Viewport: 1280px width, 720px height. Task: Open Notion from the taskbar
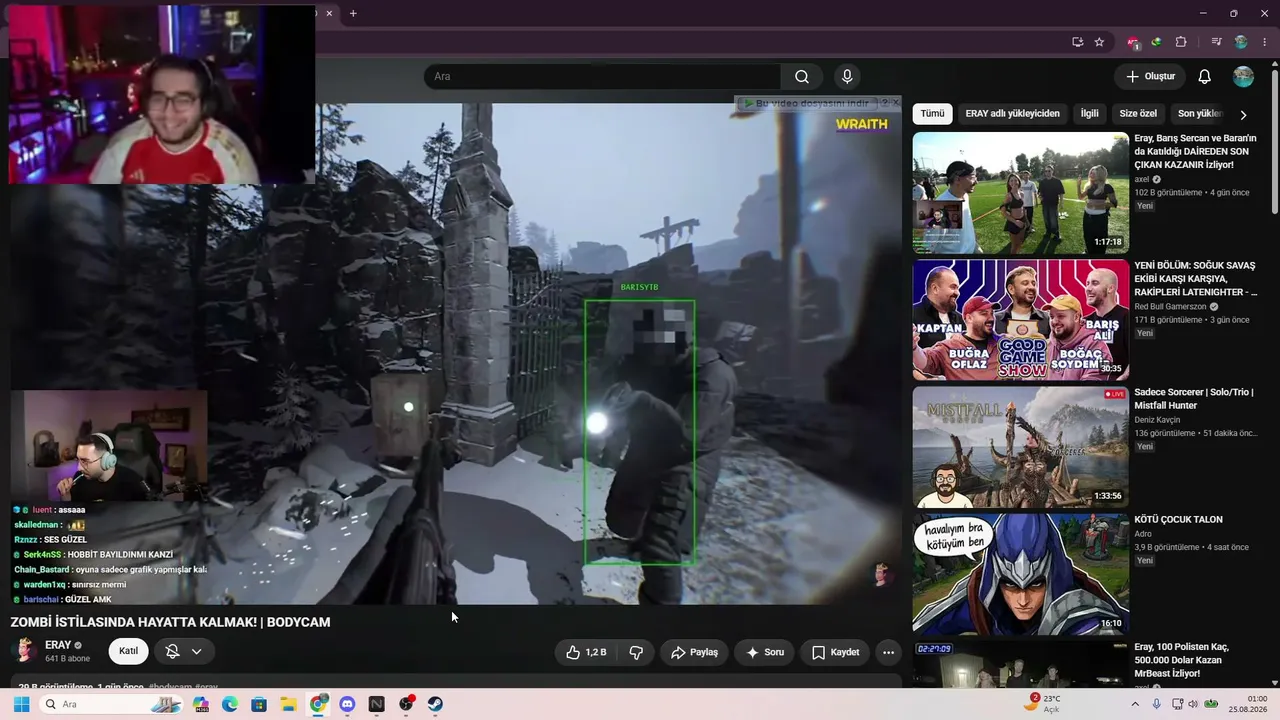click(376, 704)
